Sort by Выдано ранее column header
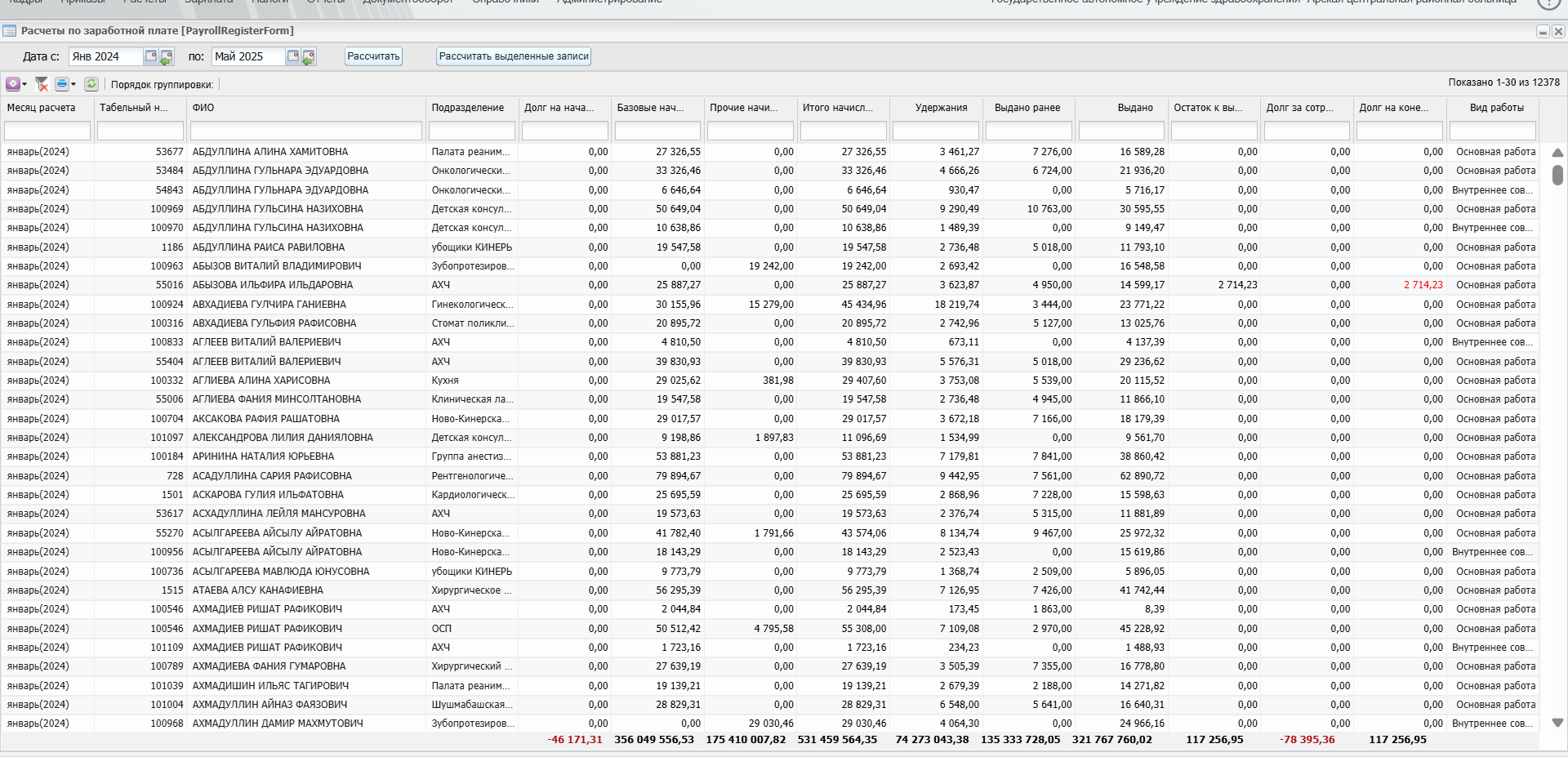 click(1029, 108)
